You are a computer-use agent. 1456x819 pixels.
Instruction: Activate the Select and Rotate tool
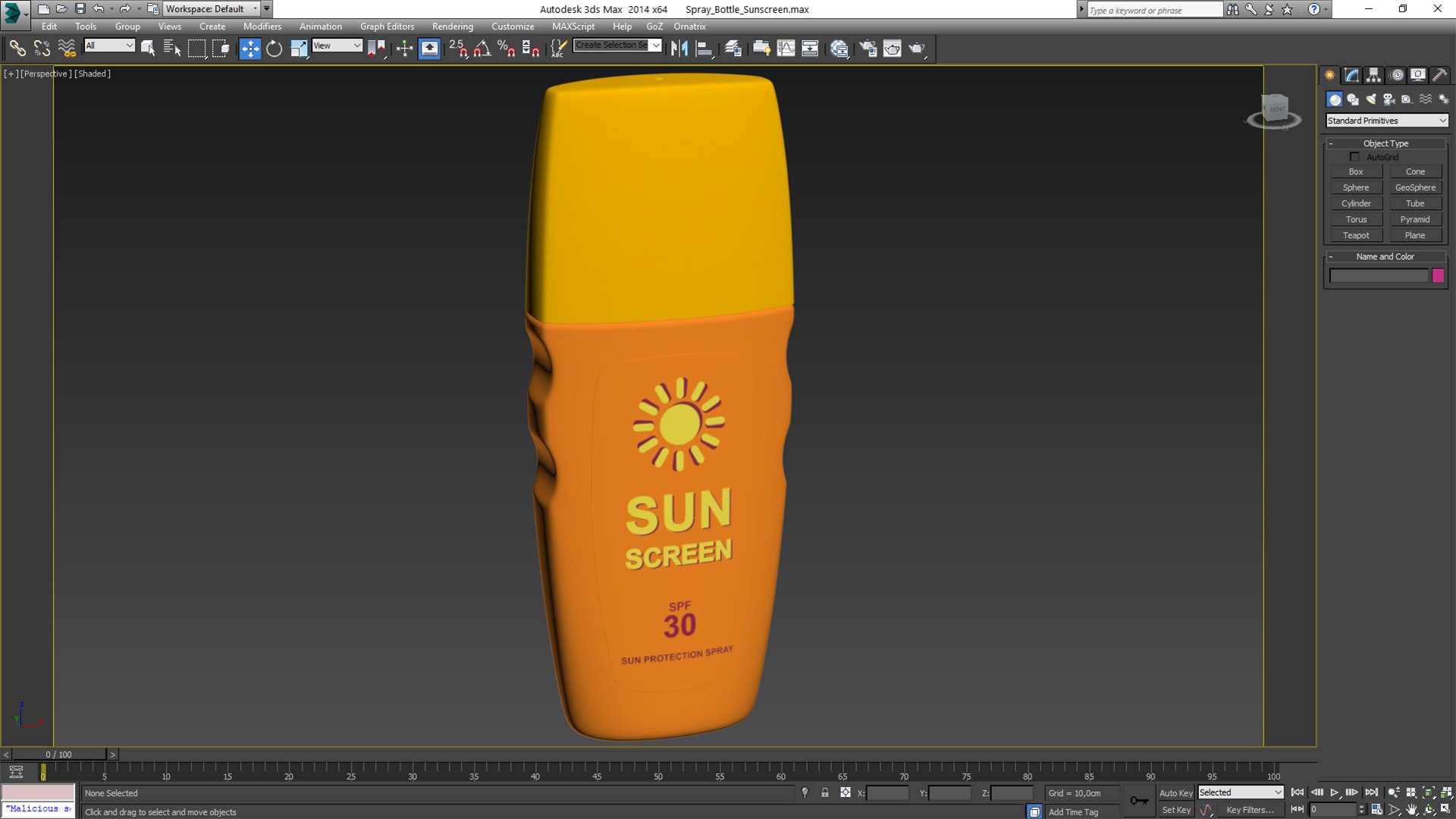click(x=275, y=49)
